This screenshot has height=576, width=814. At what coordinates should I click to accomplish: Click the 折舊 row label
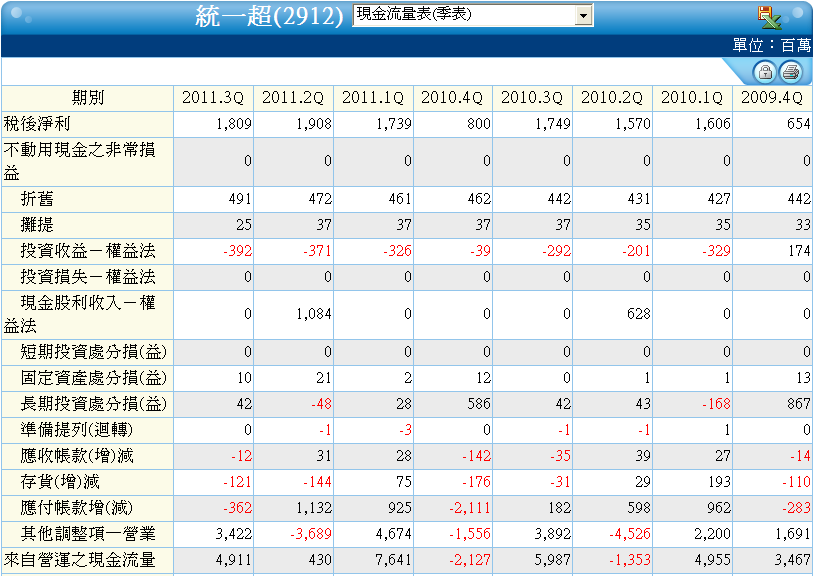point(37,199)
